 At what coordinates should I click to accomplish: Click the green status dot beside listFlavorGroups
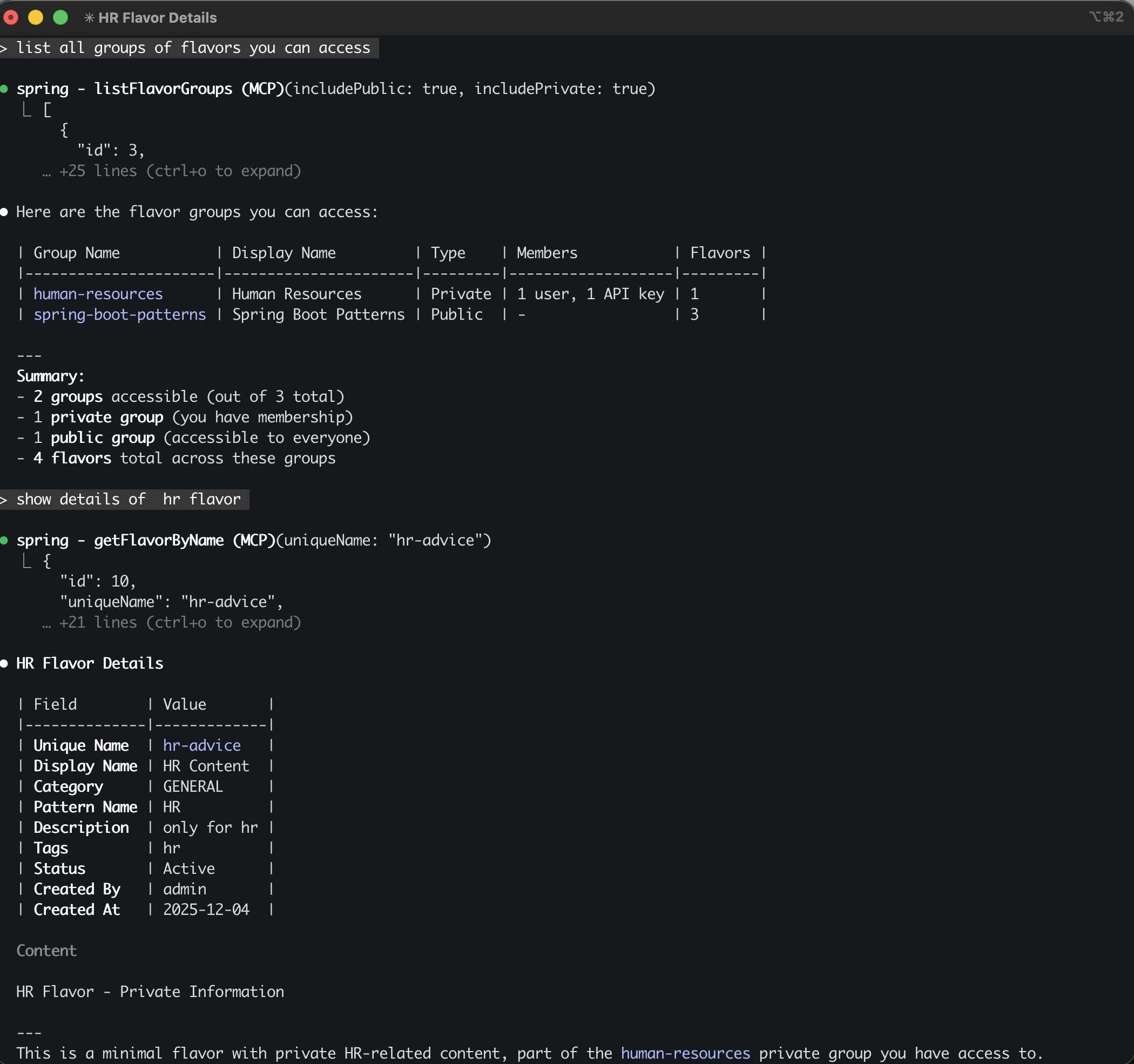point(4,89)
